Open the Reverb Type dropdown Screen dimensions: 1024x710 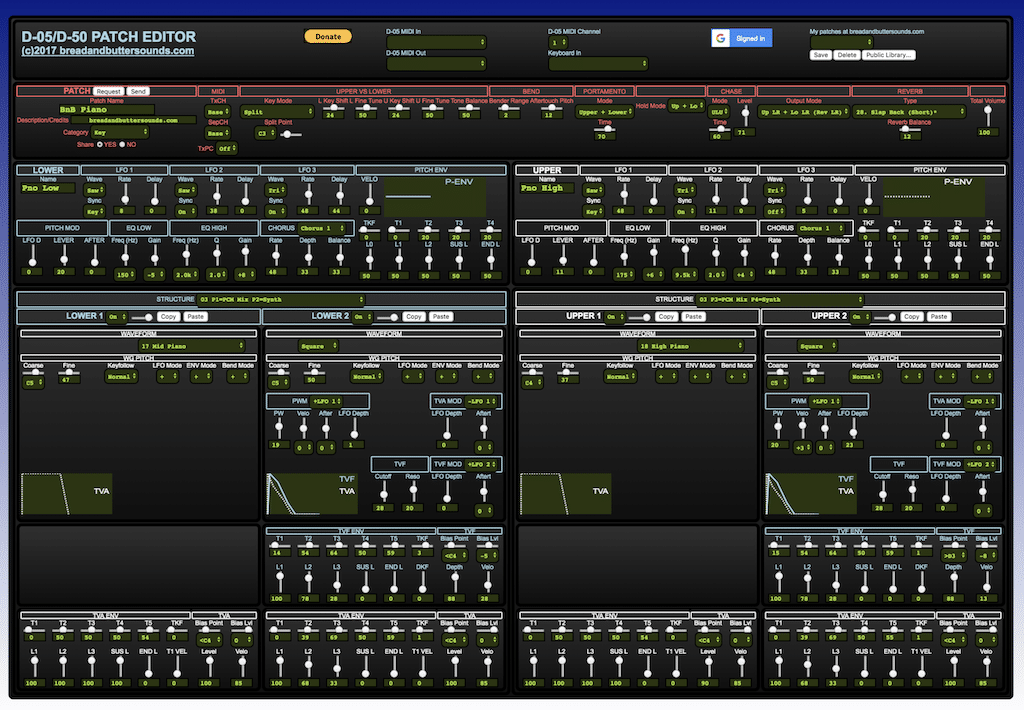pyautogui.click(x=909, y=112)
